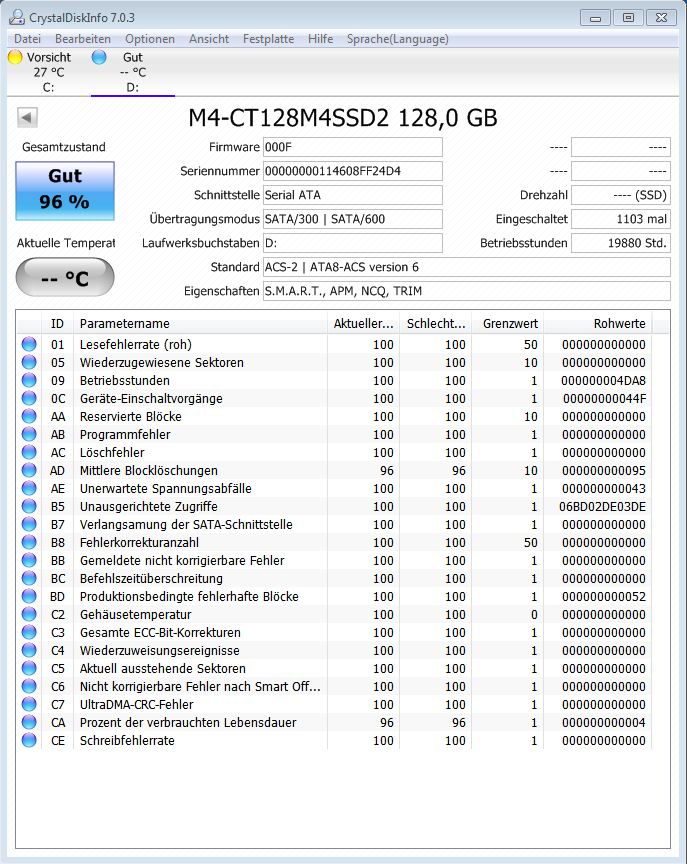Open the Festplatte menu
687x864 pixels.
pyautogui.click(x=268, y=39)
